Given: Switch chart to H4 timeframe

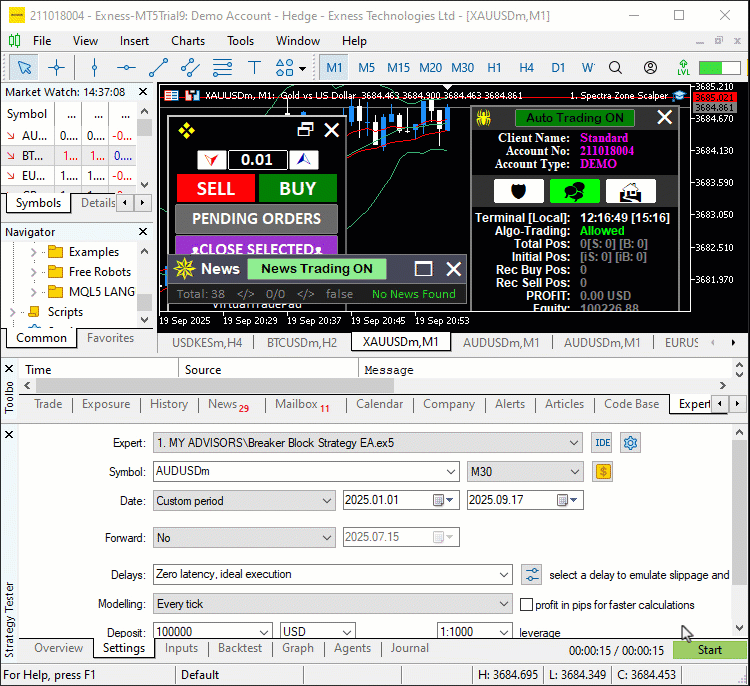Looking at the screenshot, I should (x=526, y=68).
